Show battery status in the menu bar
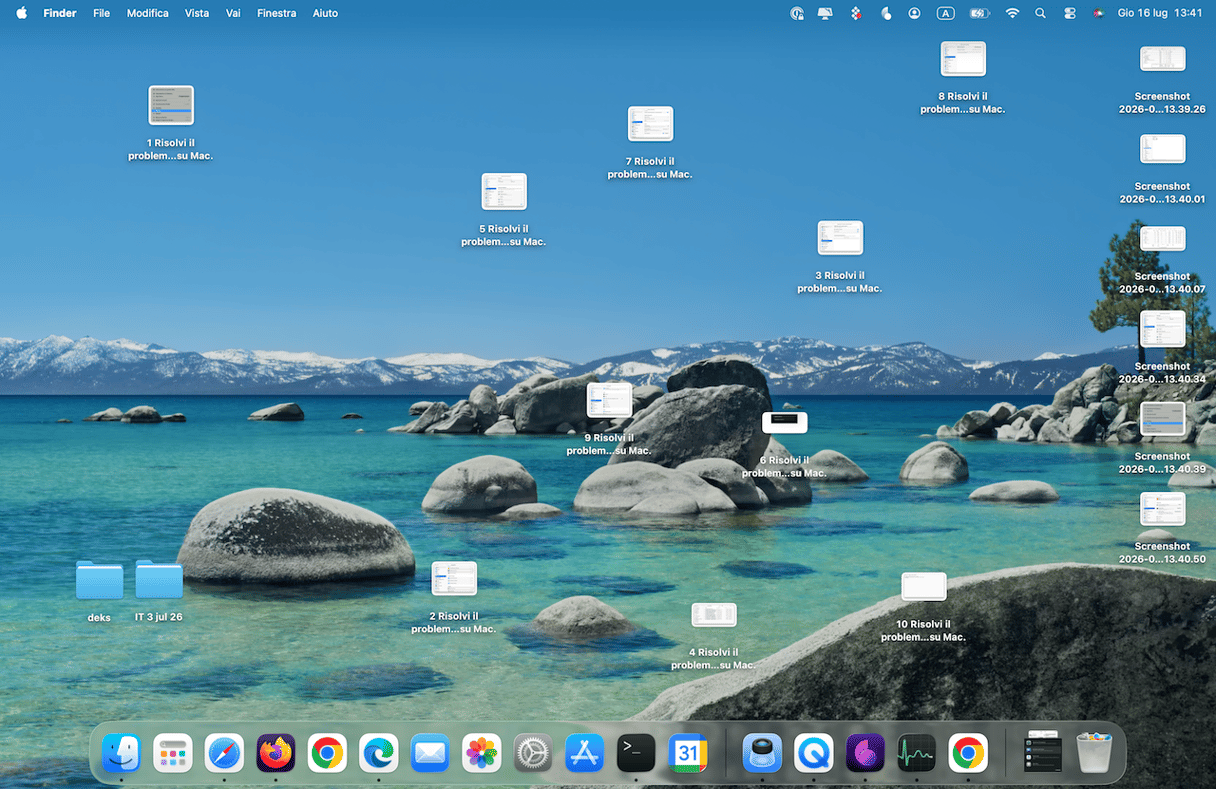Image resolution: width=1216 pixels, height=789 pixels. coord(979,13)
